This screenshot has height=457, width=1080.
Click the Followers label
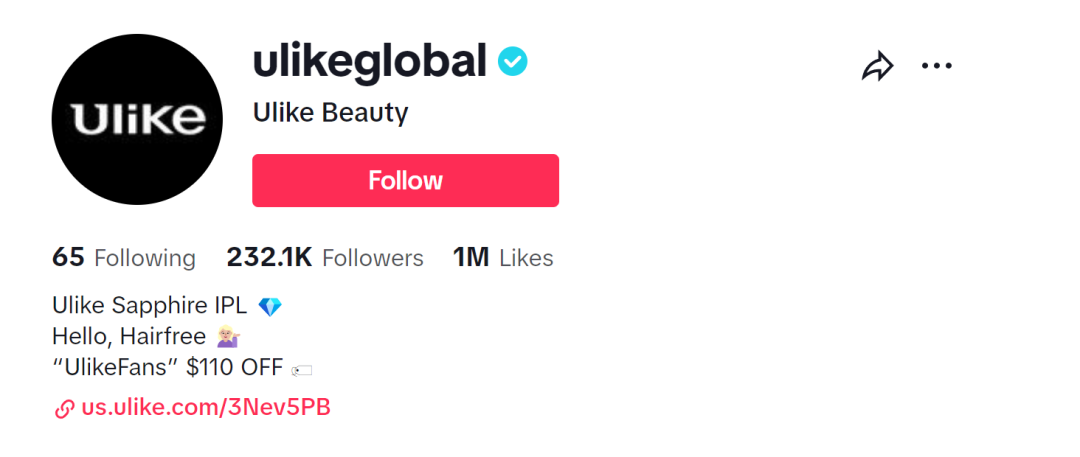pos(373,258)
